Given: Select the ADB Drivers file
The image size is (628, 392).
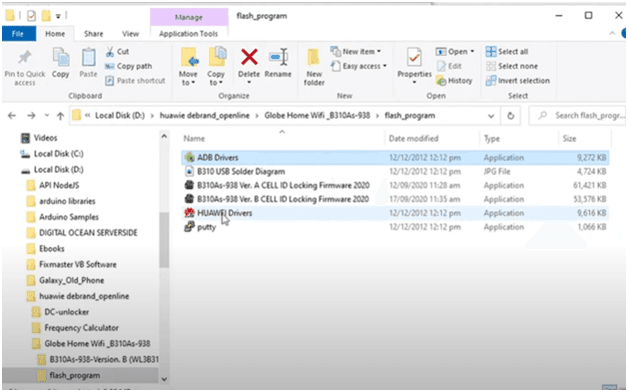Looking at the screenshot, I should tap(395, 158).
